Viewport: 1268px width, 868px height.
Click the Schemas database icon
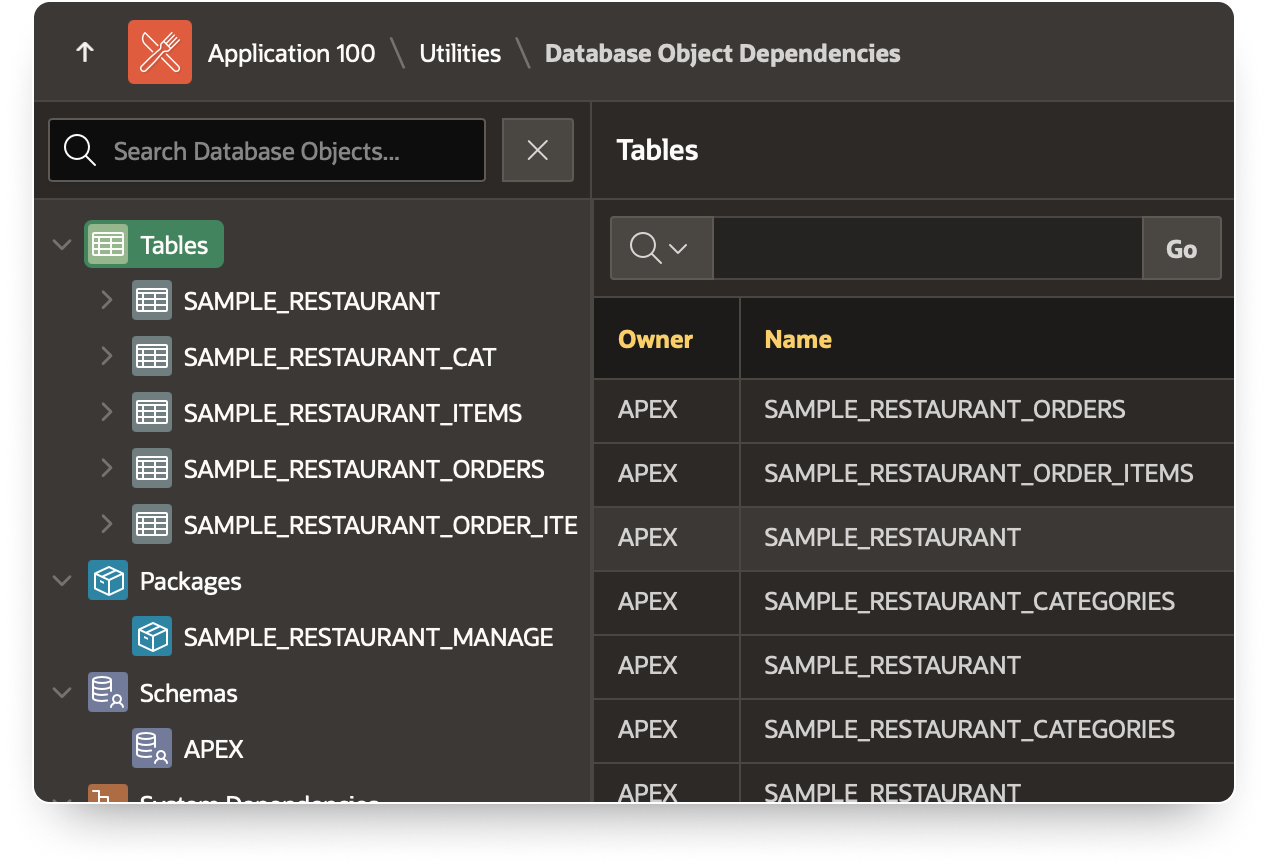[x=107, y=692]
